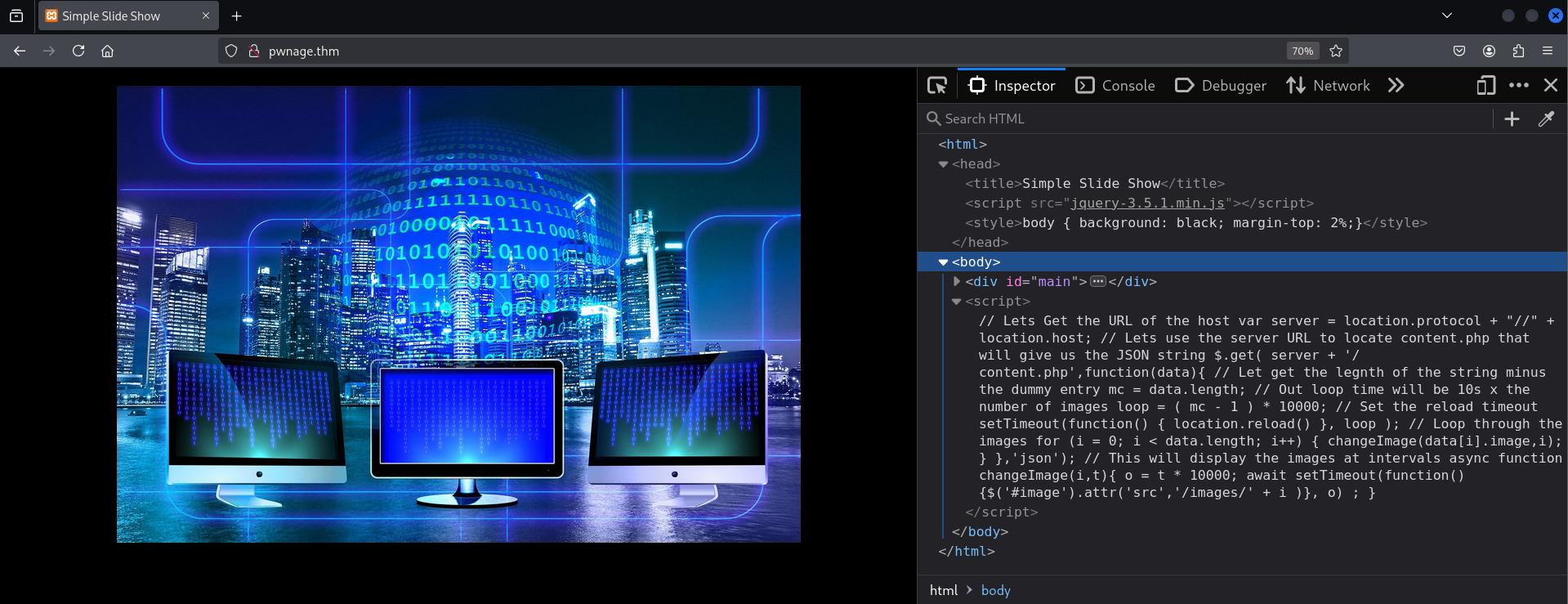Screen dimensions: 1568x604
Task: Toggle responsive design mode icon
Action: point(1485,86)
